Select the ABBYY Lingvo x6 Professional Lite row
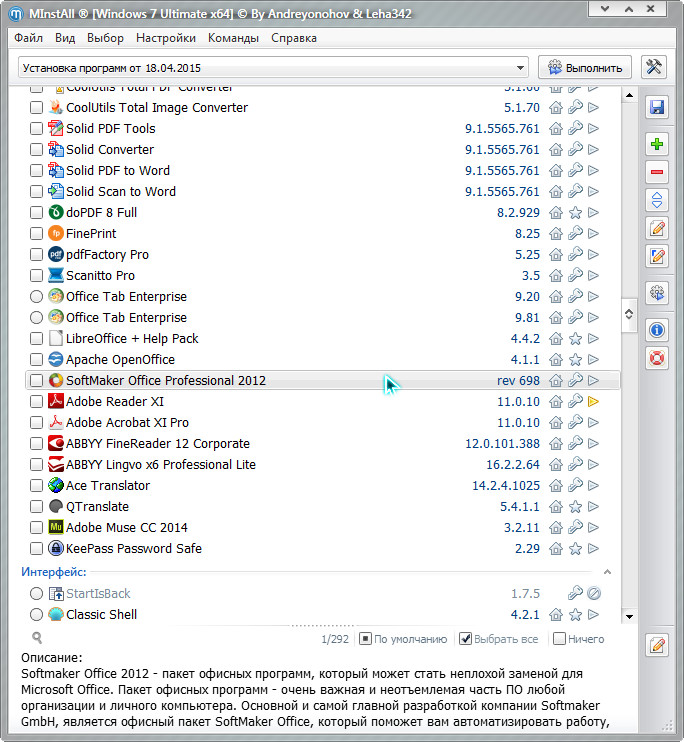Viewport: 684px width, 742px height. pyautogui.click(x=322, y=465)
